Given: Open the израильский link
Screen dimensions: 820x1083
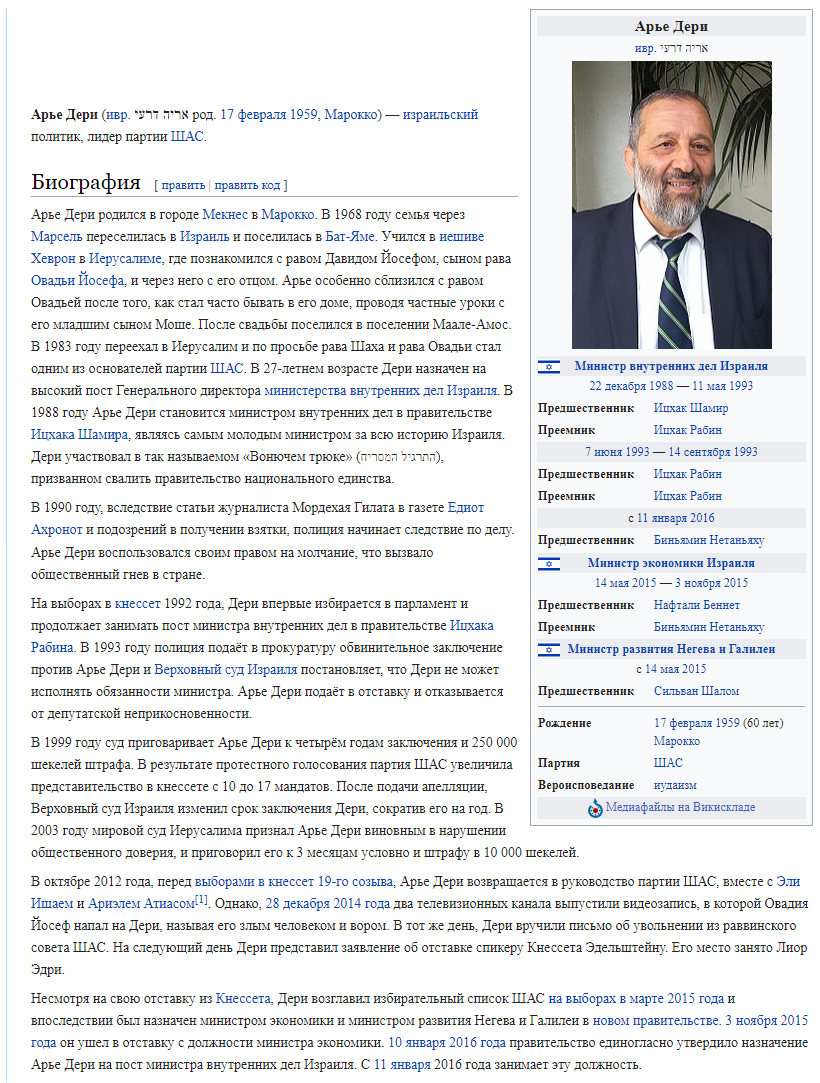Looking at the screenshot, I should (x=440, y=115).
